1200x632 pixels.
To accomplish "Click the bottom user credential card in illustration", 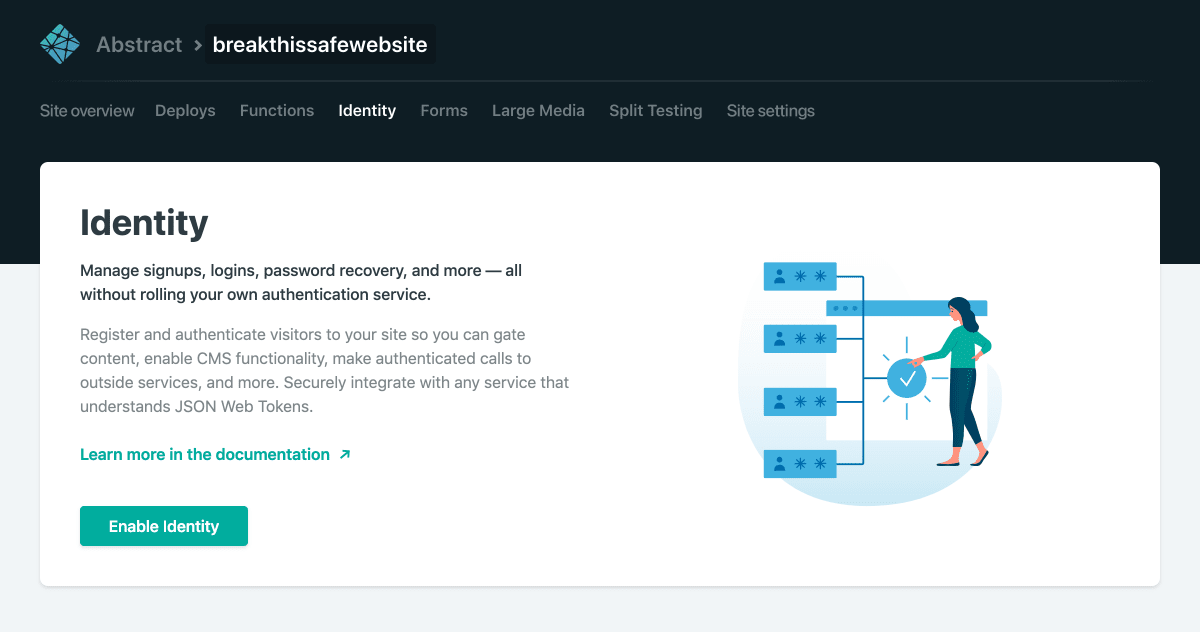I will (800, 463).
